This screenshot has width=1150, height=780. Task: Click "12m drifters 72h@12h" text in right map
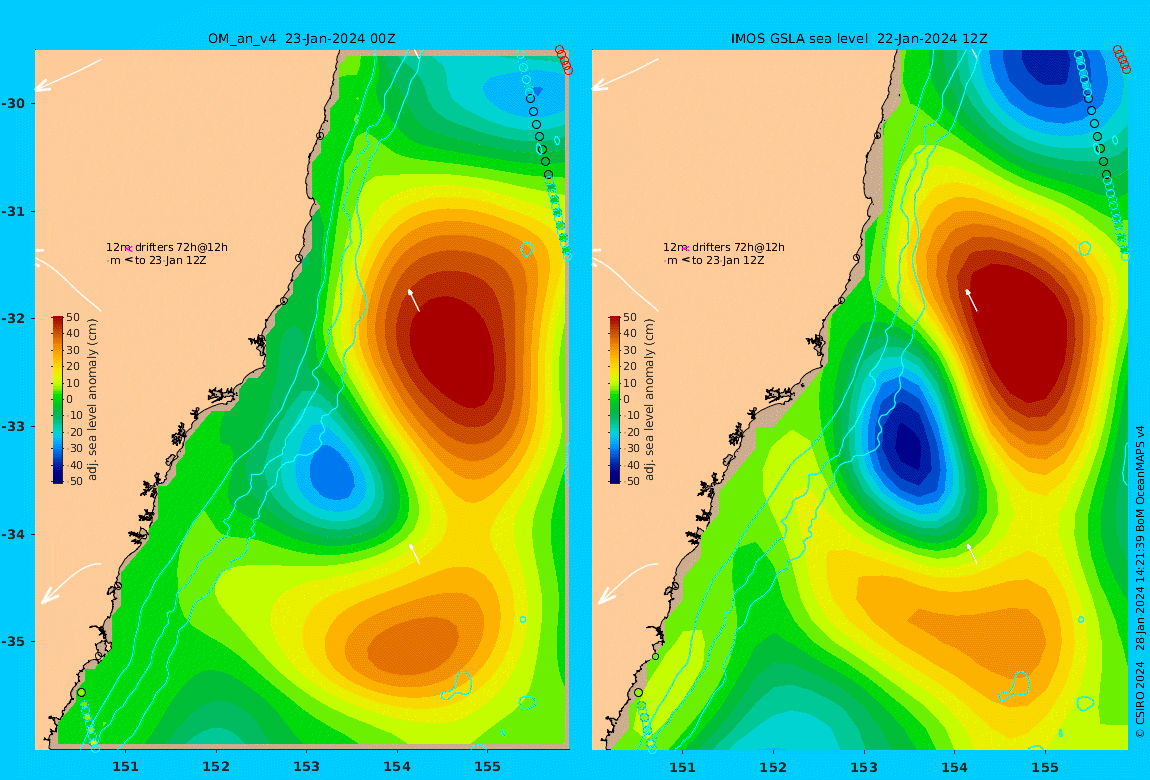pos(724,248)
